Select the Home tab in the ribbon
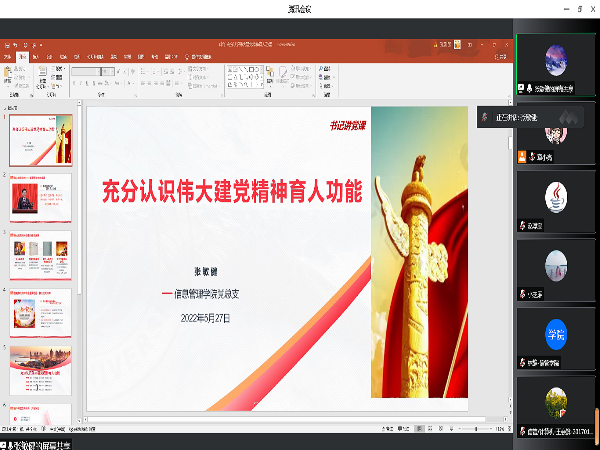600x450 pixels. tap(22, 57)
